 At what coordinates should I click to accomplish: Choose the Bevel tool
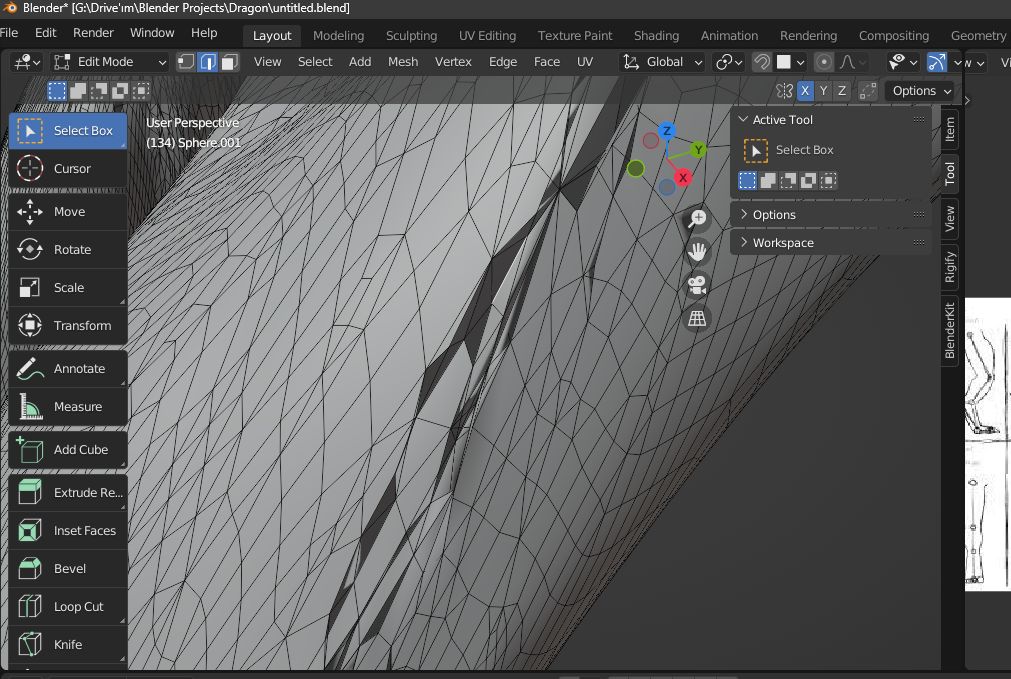68,569
